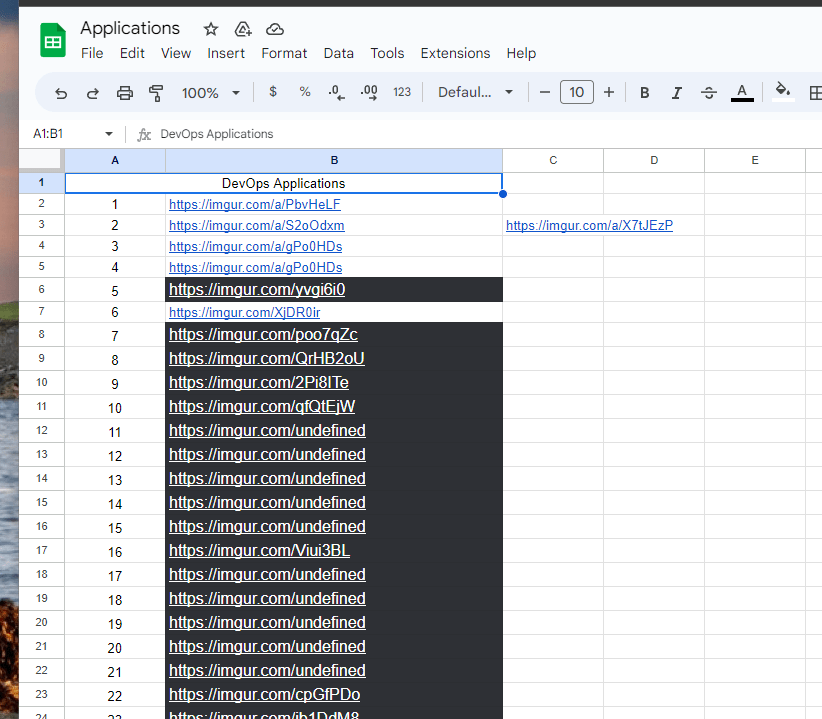Open the View menu
Viewport: 822px width, 719px height.
coord(176,53)
